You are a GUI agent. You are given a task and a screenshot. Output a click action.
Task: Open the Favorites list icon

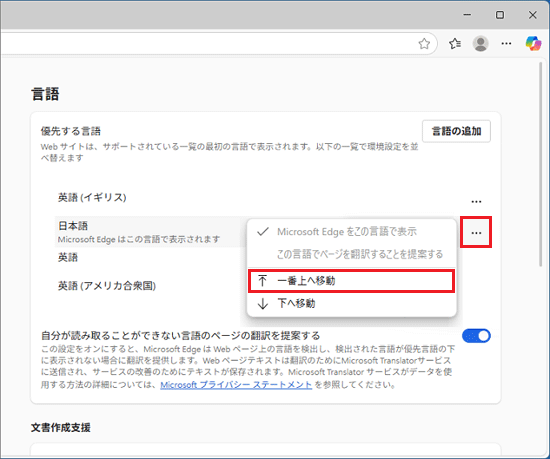pos(455,43)
